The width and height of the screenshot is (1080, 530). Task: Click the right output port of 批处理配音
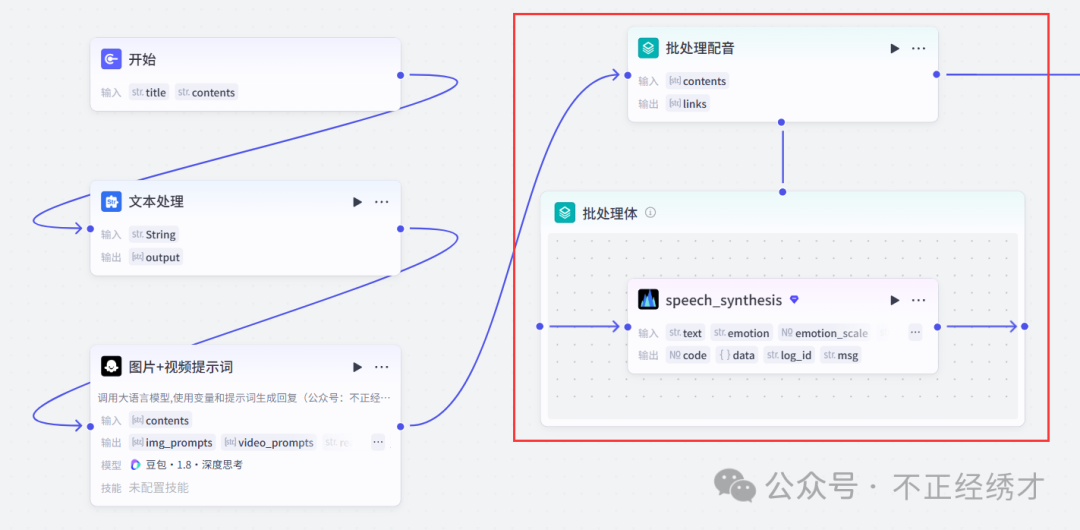[x=937, y=74]
